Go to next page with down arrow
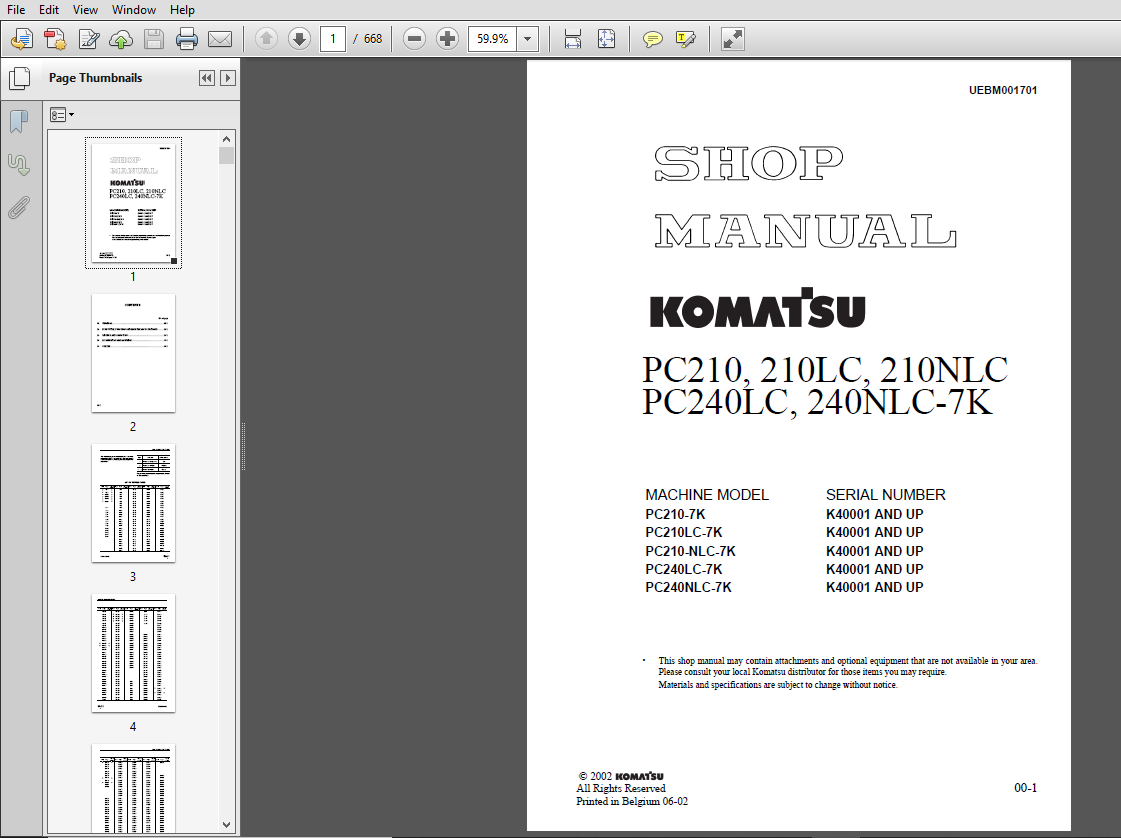The width and height of the screenshot is (1121, 838). (300, 39)
